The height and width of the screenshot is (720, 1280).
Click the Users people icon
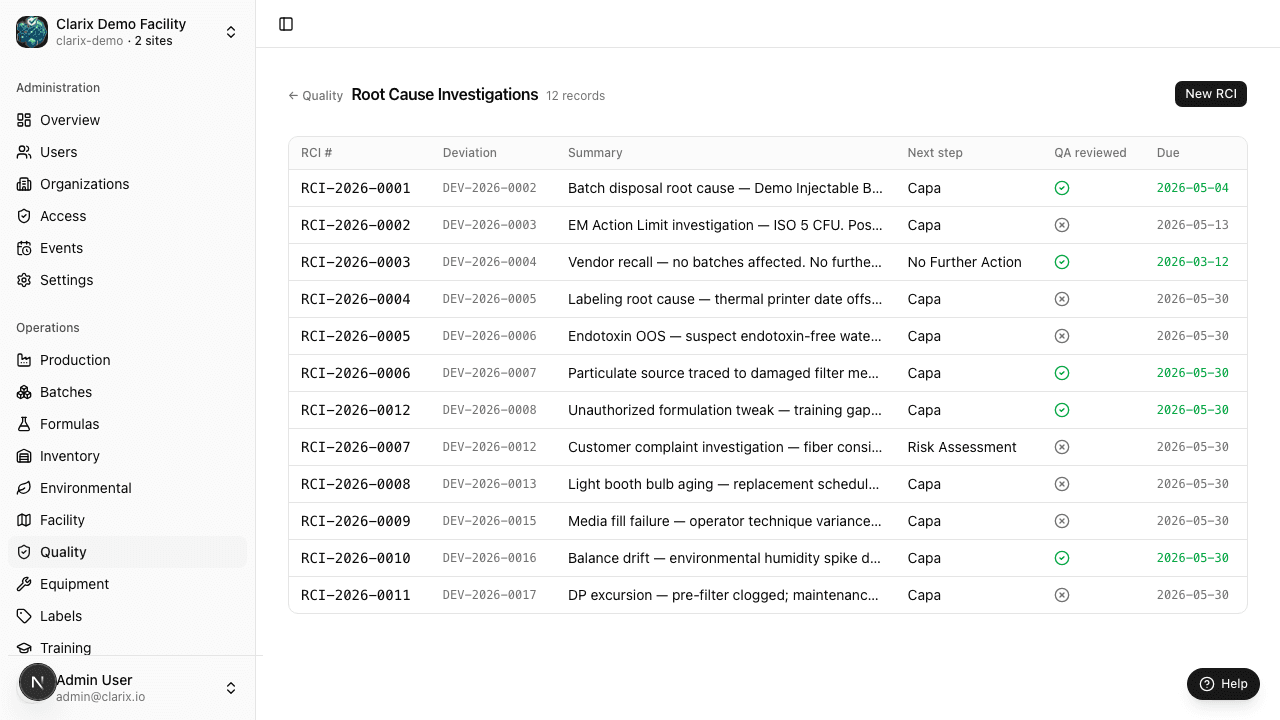pyautogui.click(x=24, y=152)
